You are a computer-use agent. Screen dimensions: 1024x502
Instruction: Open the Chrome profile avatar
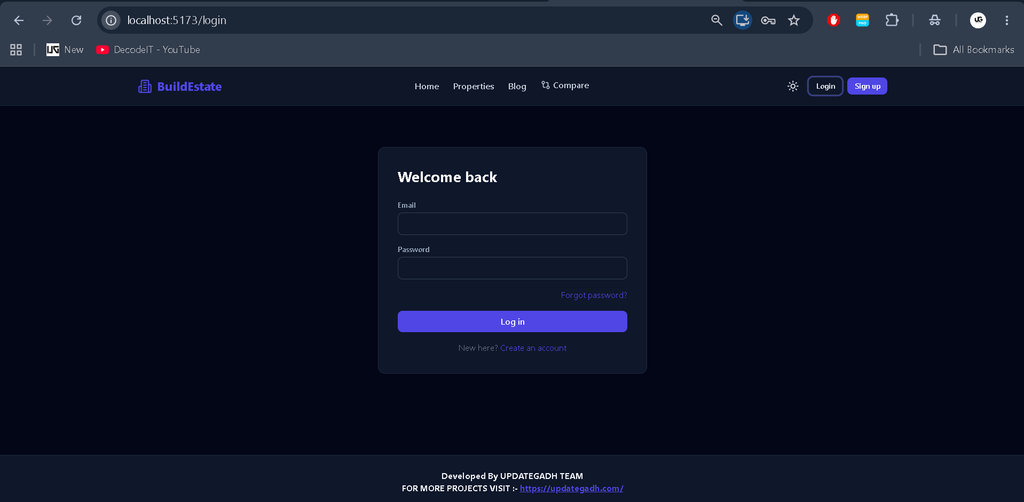(978, 20)
